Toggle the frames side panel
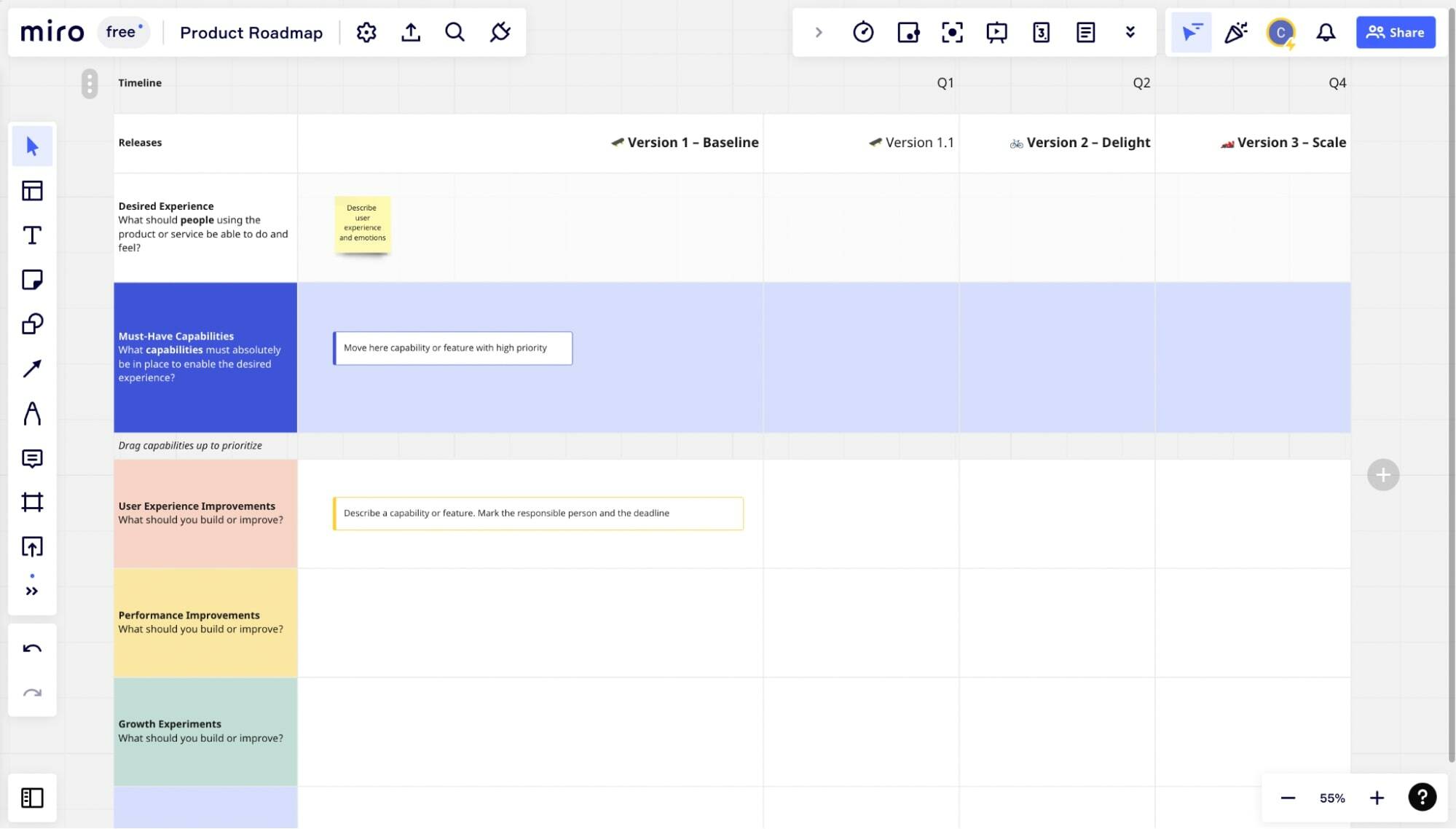Image resolution: width=1456 pixels, height=829 pixels. coord(32,798)
